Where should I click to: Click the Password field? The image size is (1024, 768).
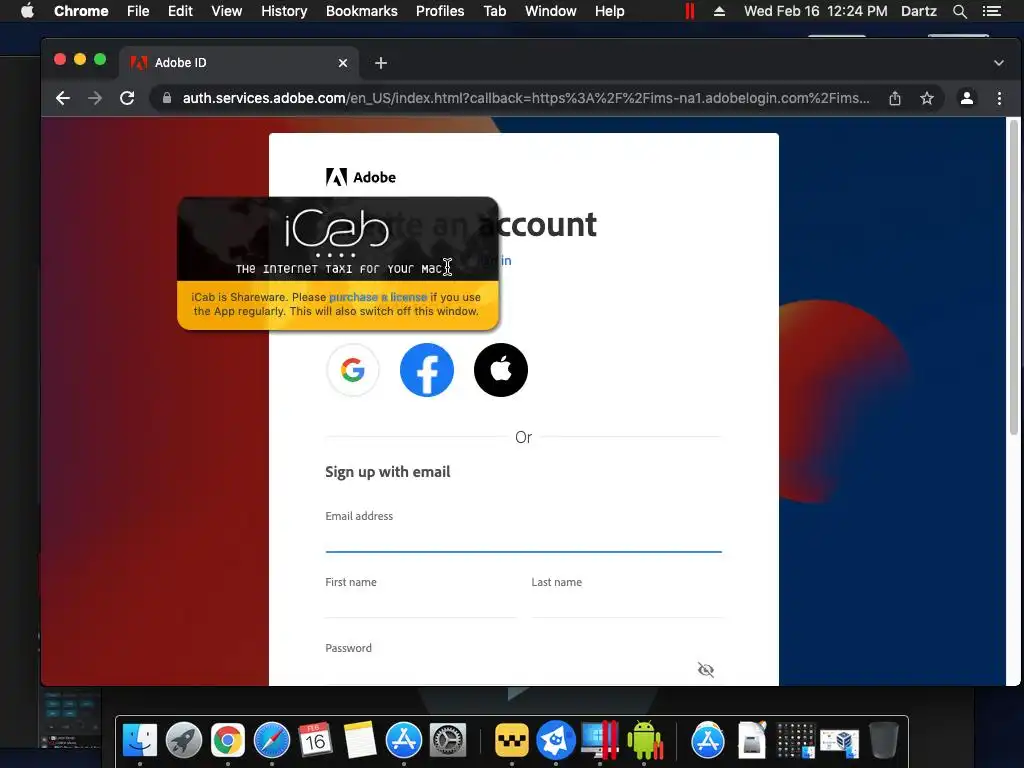click(509, 670)
